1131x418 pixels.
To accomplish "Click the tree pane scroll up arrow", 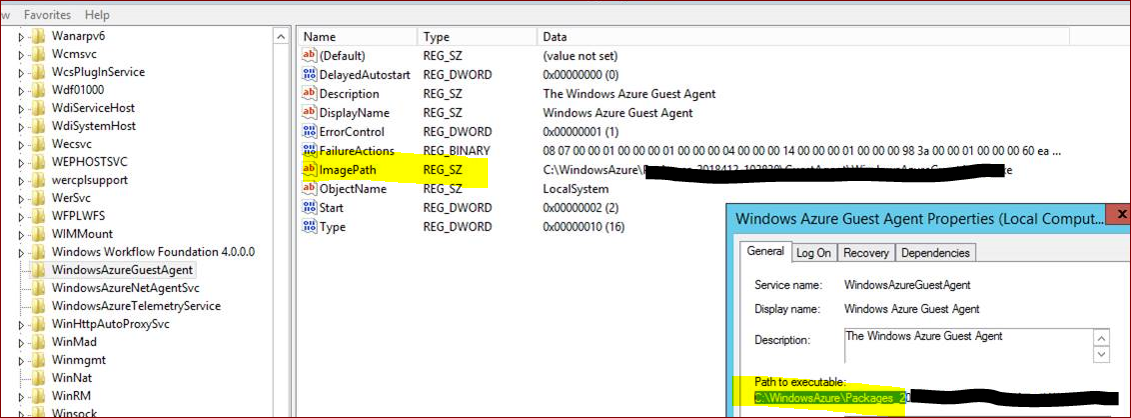I will pos(281,37).
